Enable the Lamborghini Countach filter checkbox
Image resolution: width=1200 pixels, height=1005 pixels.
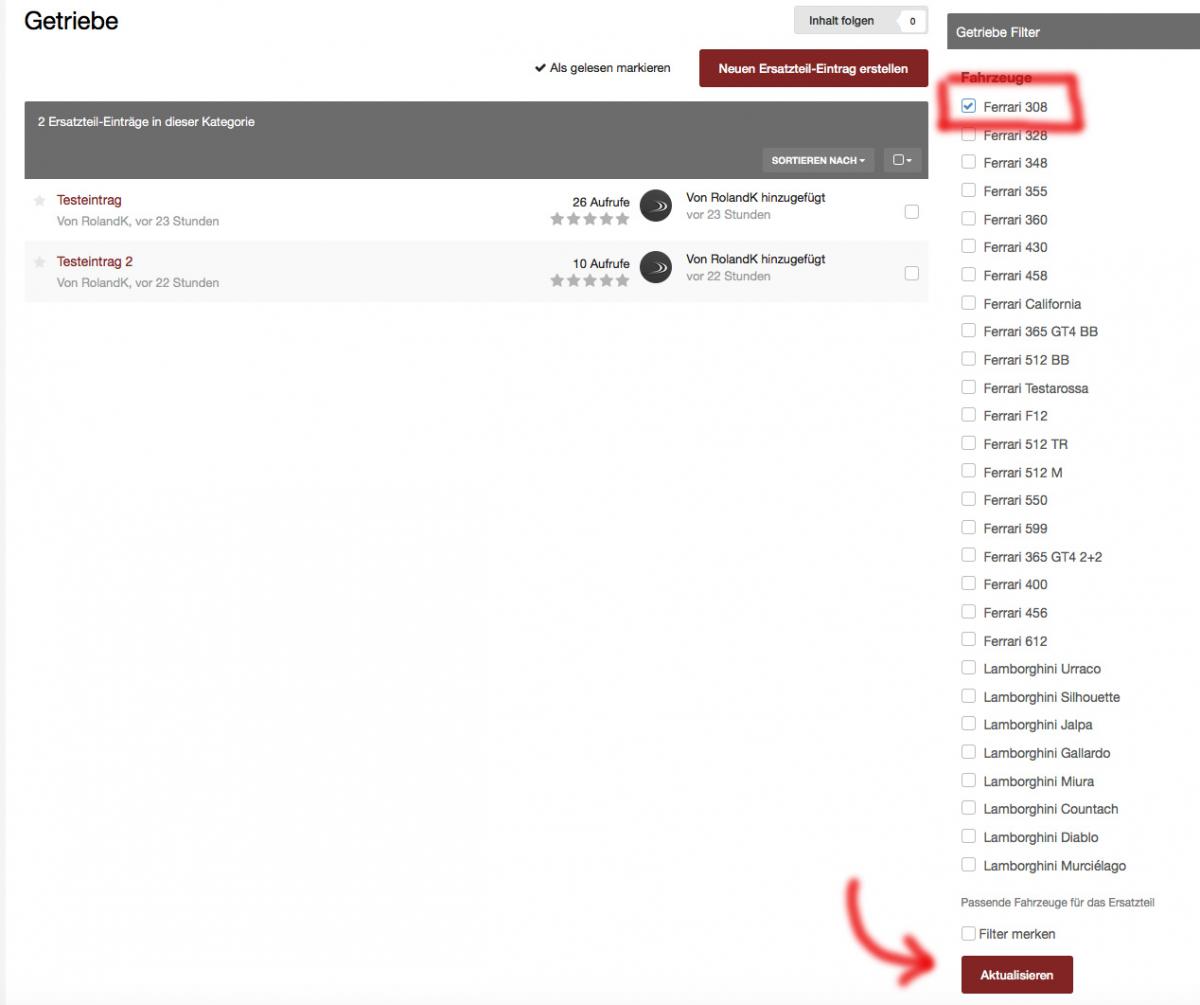(x=968, y=808)
